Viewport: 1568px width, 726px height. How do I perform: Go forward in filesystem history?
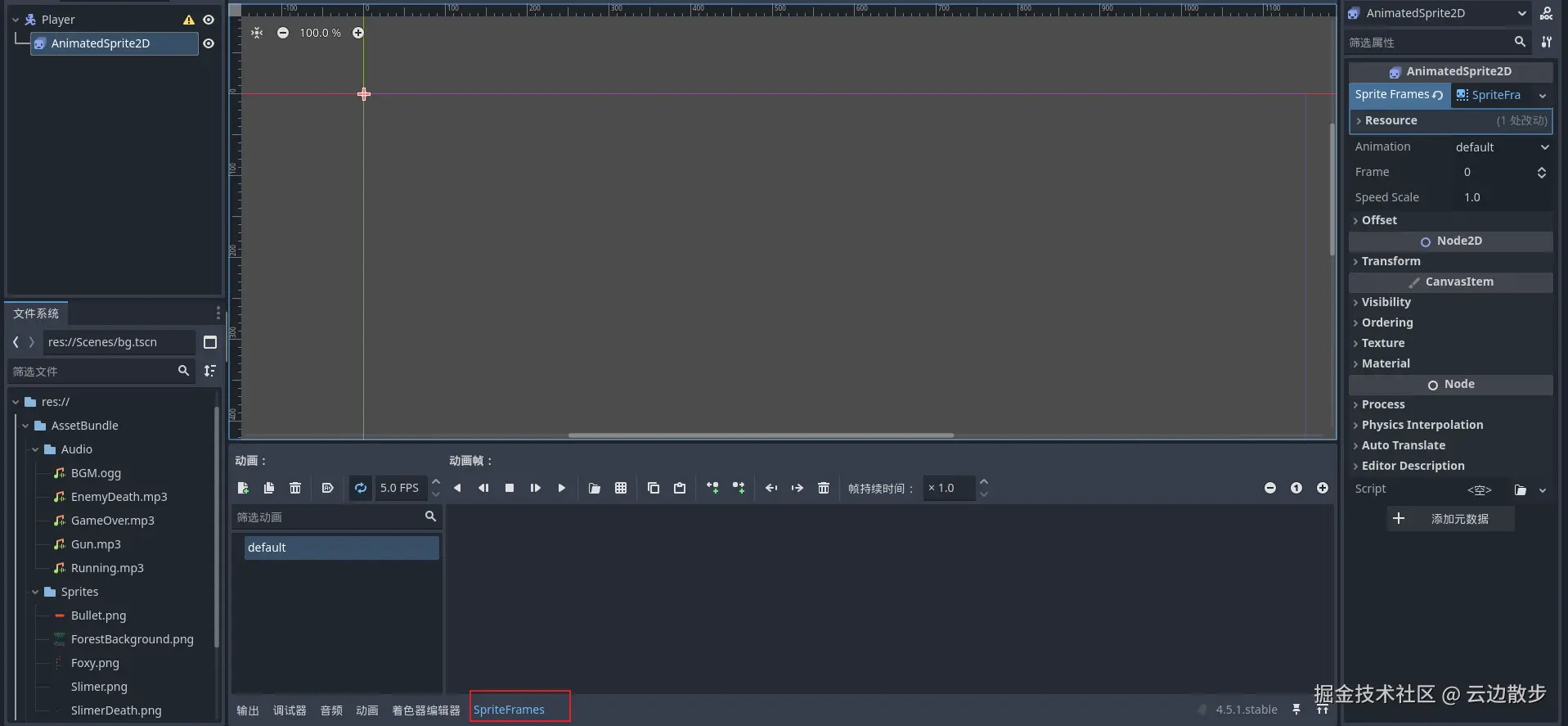32,342
